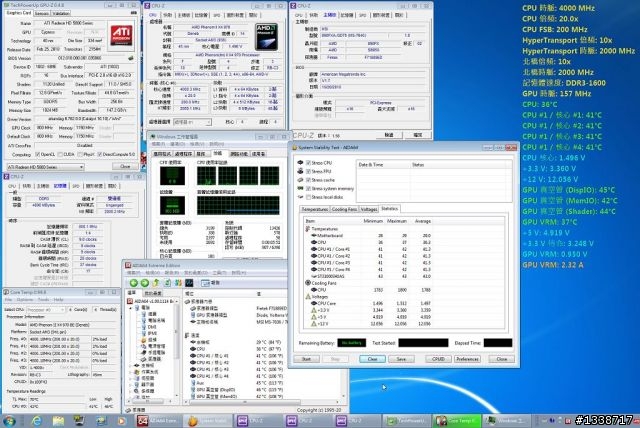Click the Up level arrow in AIDA64 toolbar
This screenshot has width=640, height=428.
click(156, 283)
